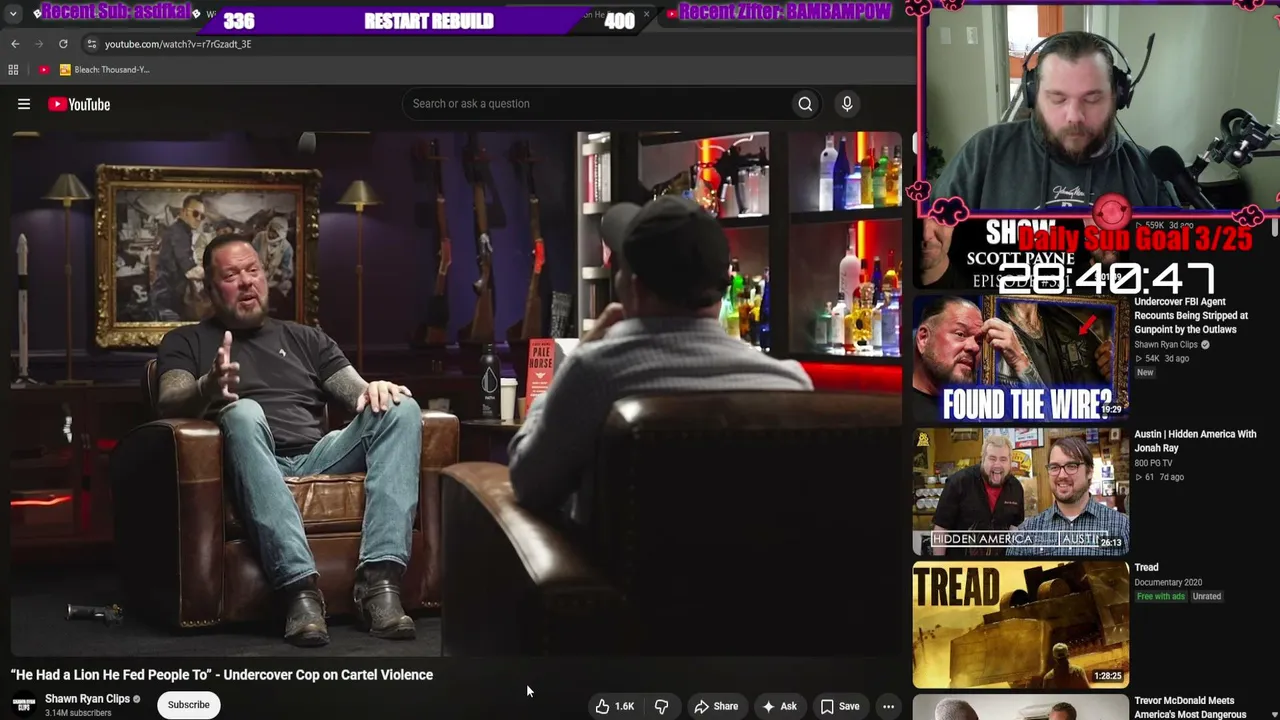Open the Found The Wire video thumbnail
This screenshot has width=1280, height=720.
(1021, 357)
